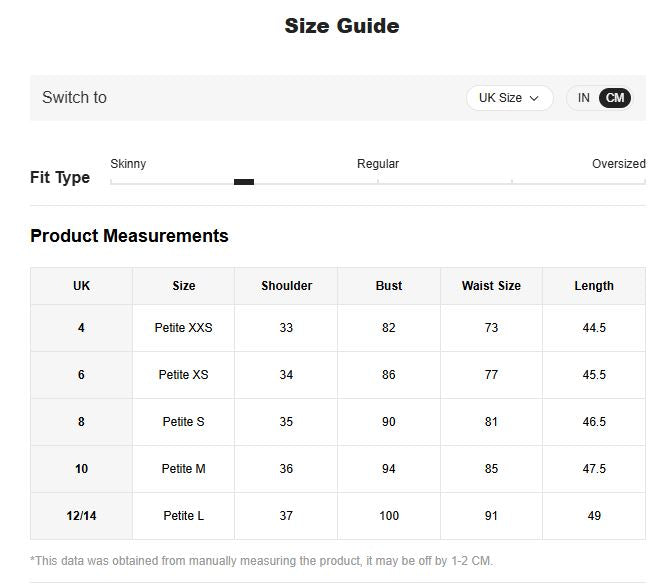Click the Product Measurements heading
665x584 pixels.
tap(129, 236)
